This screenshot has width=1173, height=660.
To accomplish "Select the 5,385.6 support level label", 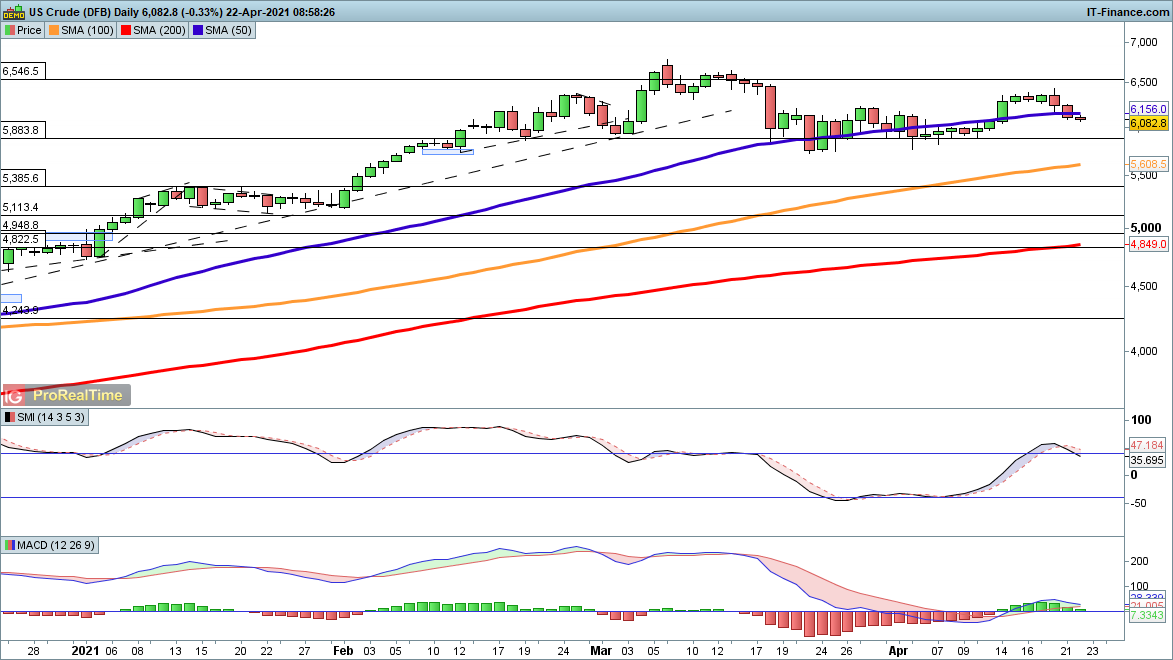I will click(x=21, y=178).
